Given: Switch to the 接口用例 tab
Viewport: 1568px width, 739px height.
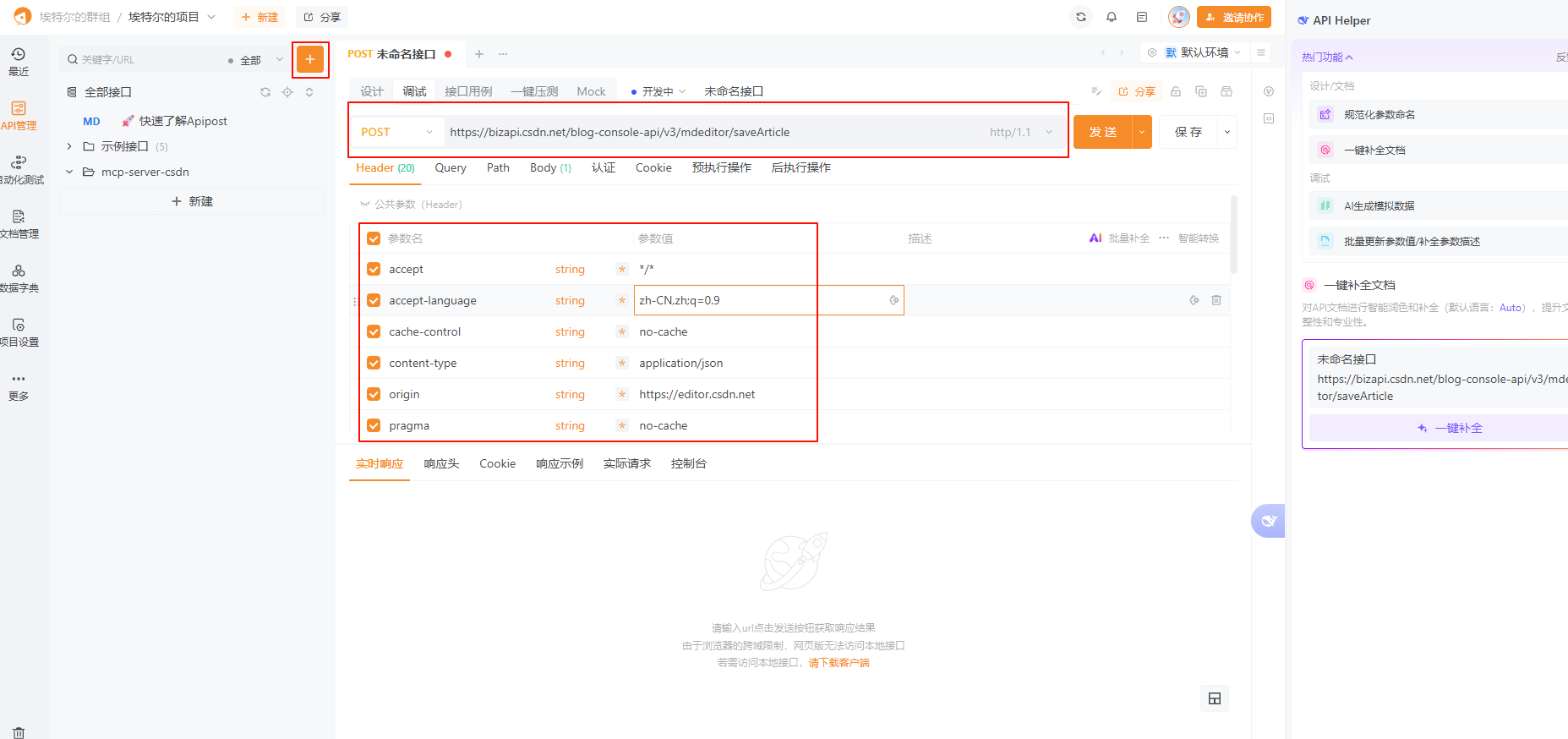Looking at the screenshot, I should (468, 91).
